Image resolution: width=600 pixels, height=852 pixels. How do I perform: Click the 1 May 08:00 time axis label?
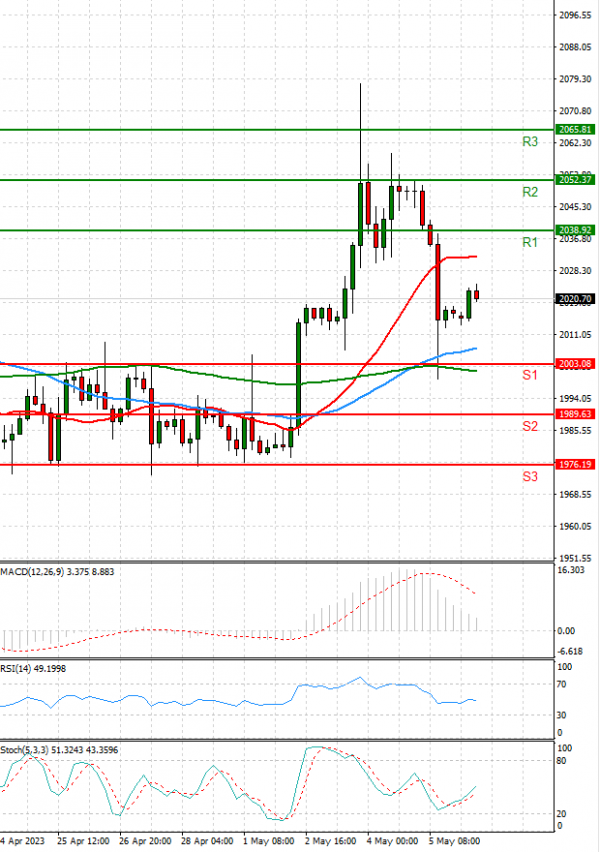coord(268,841)
